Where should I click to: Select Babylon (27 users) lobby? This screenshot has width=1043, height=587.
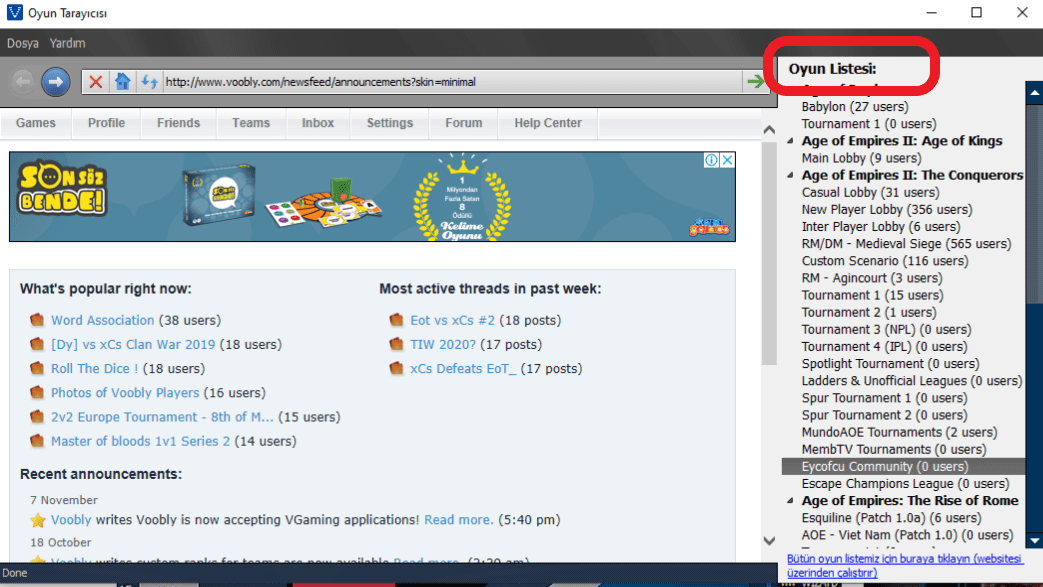coord(855,106)
